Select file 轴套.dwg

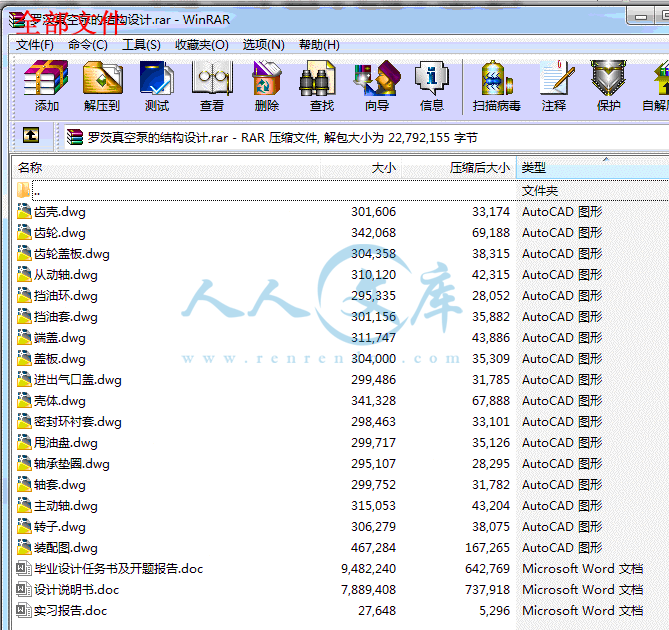tap(60, 485)
